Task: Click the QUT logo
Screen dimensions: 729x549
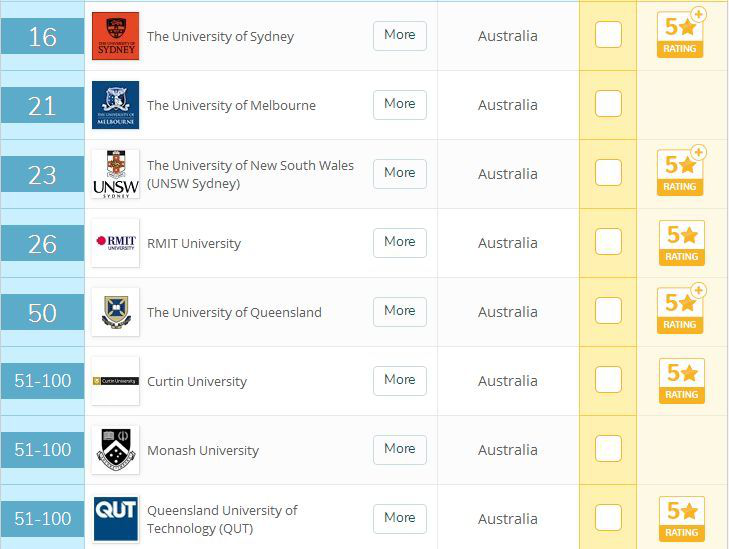Action: tap(115, 519)
